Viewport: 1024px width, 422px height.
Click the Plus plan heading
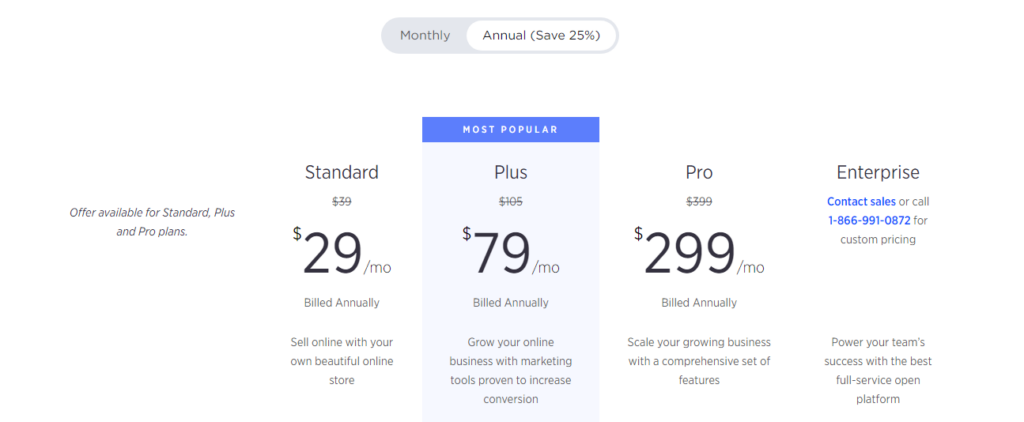(x=510, y=172)
